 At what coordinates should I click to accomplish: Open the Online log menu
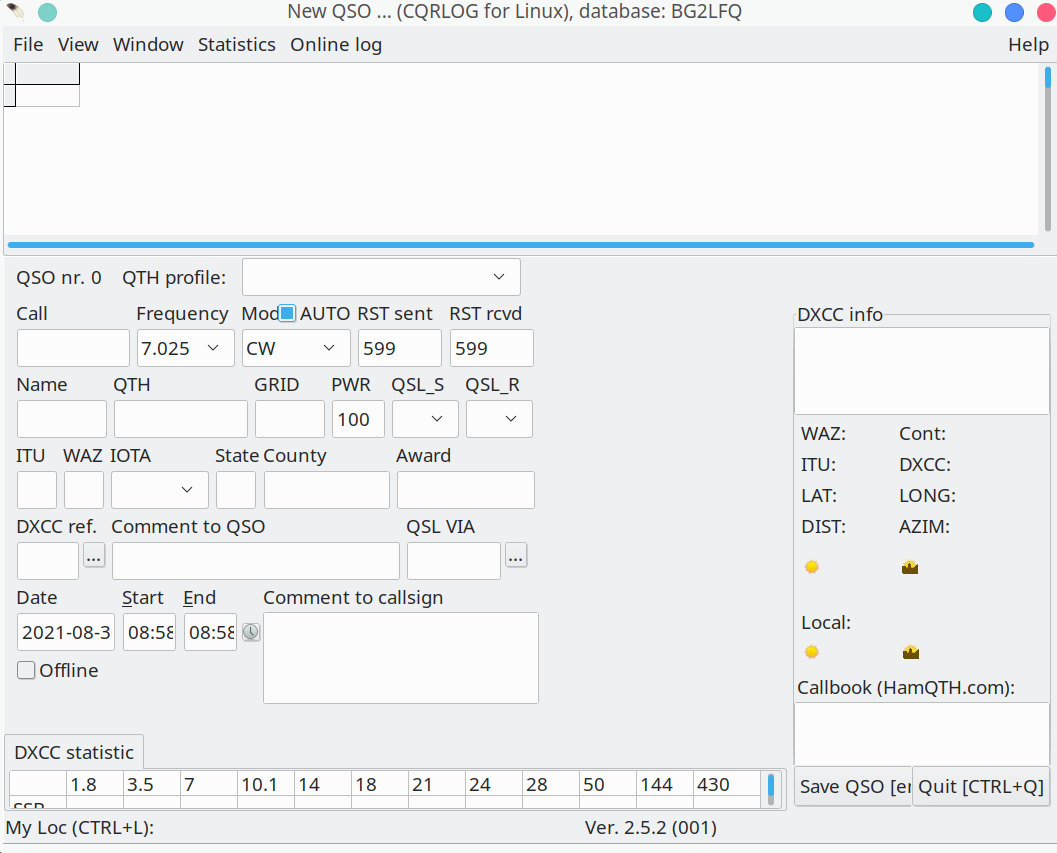pyautogui.click(x=336, y=45)
